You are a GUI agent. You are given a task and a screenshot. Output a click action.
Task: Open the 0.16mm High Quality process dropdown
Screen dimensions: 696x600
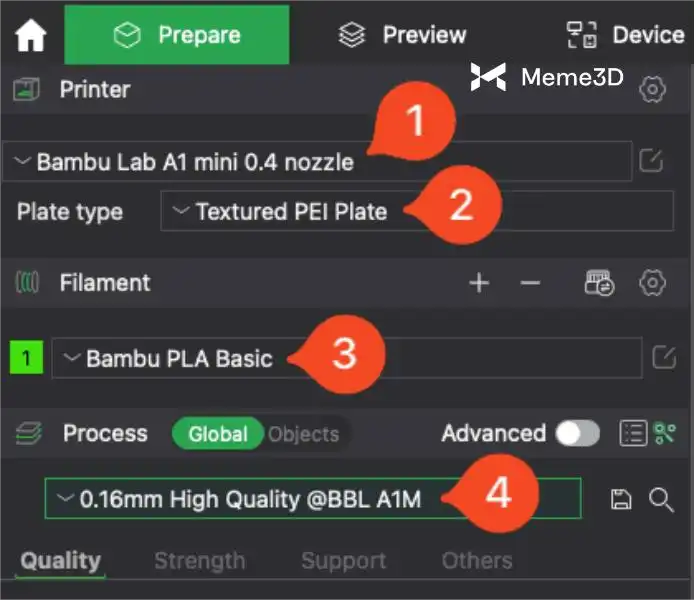click(250, 498)
